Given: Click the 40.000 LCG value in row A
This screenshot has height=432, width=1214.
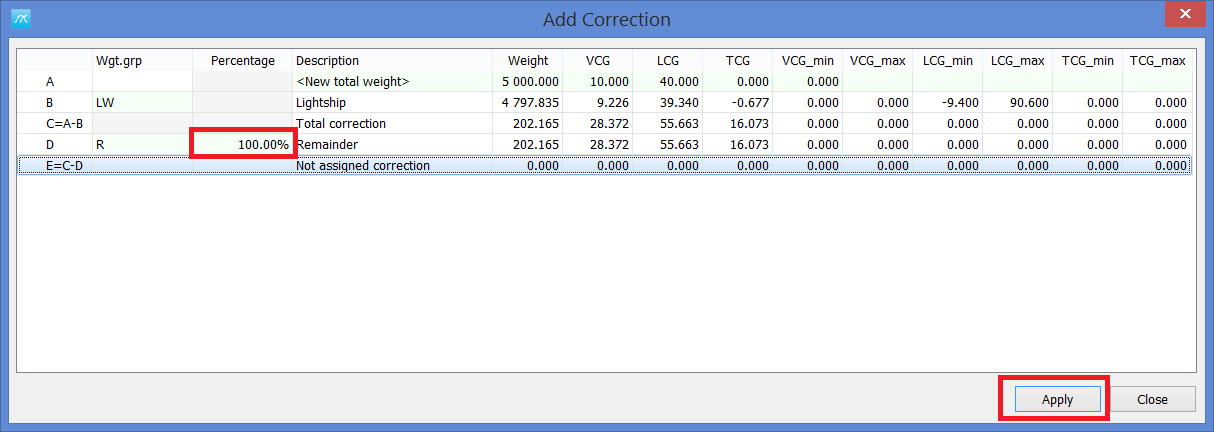Looking at the screenshot, I should pos(667,81).
